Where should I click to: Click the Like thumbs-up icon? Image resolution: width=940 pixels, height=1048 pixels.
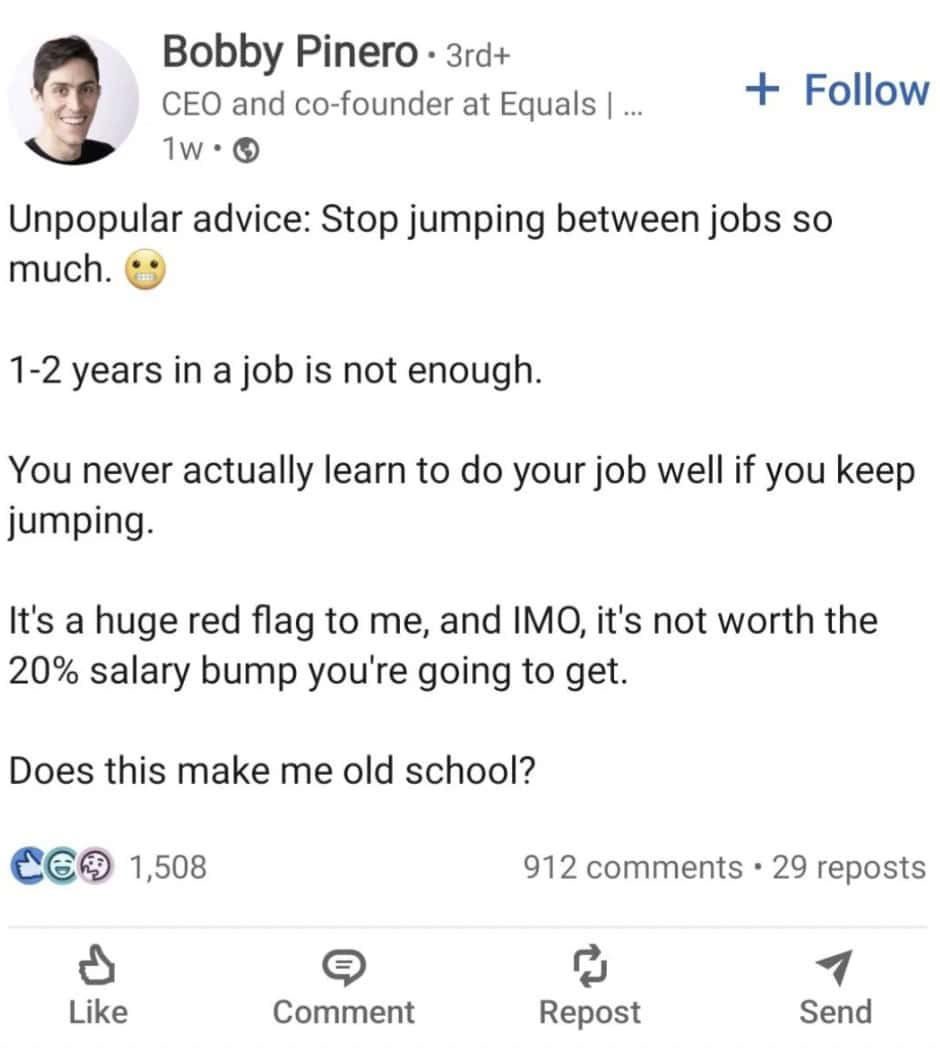tap(97, 963)
